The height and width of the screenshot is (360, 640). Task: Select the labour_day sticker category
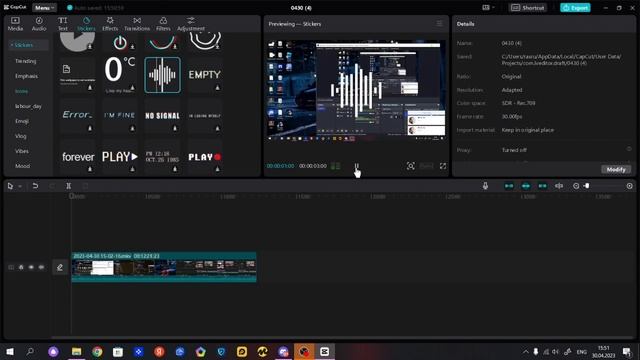coord(28,106)
